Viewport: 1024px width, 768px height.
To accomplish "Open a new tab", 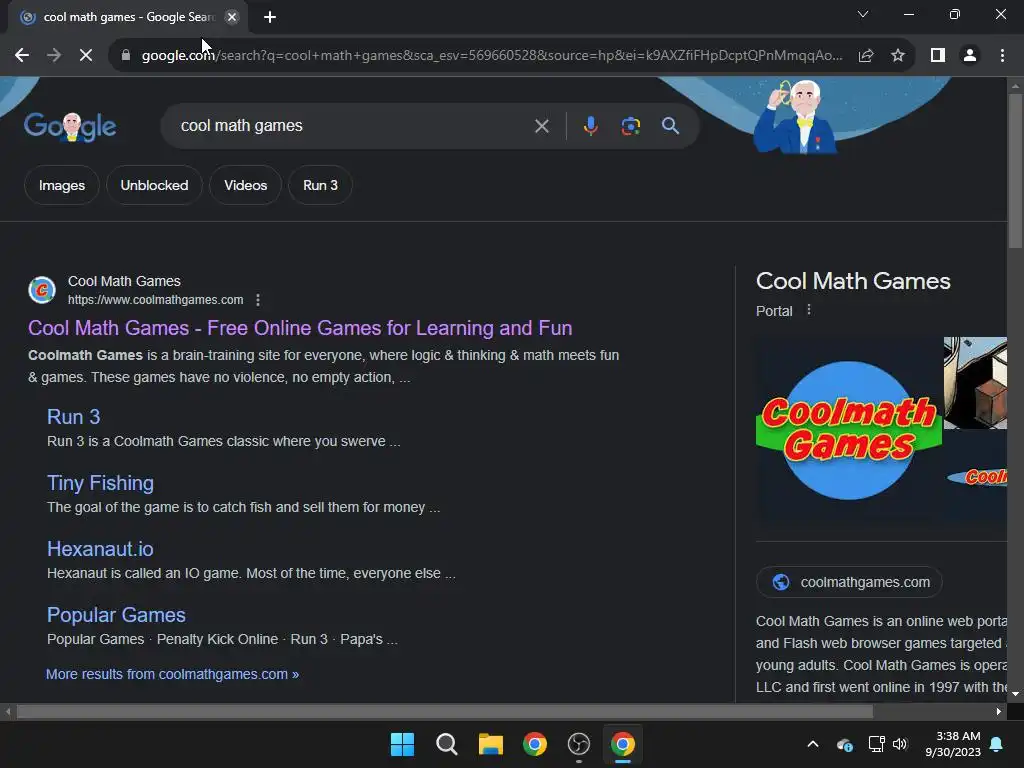I will pyautogui.click(x=270, y=17).
